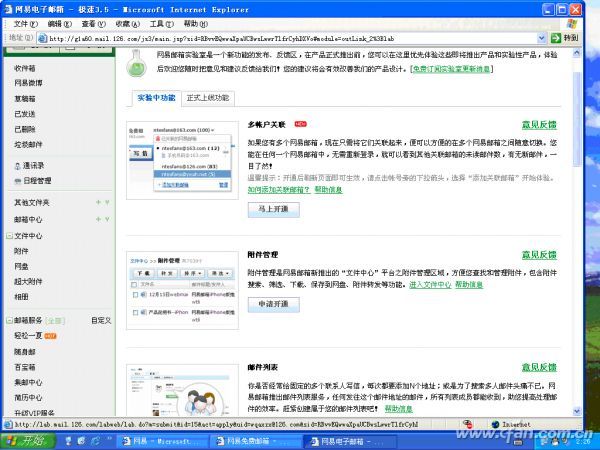The width and height of the screenshot is (600, 450).
Task: Click 意见反馈 for 邮件列表
Action: [x=539, y=367]
